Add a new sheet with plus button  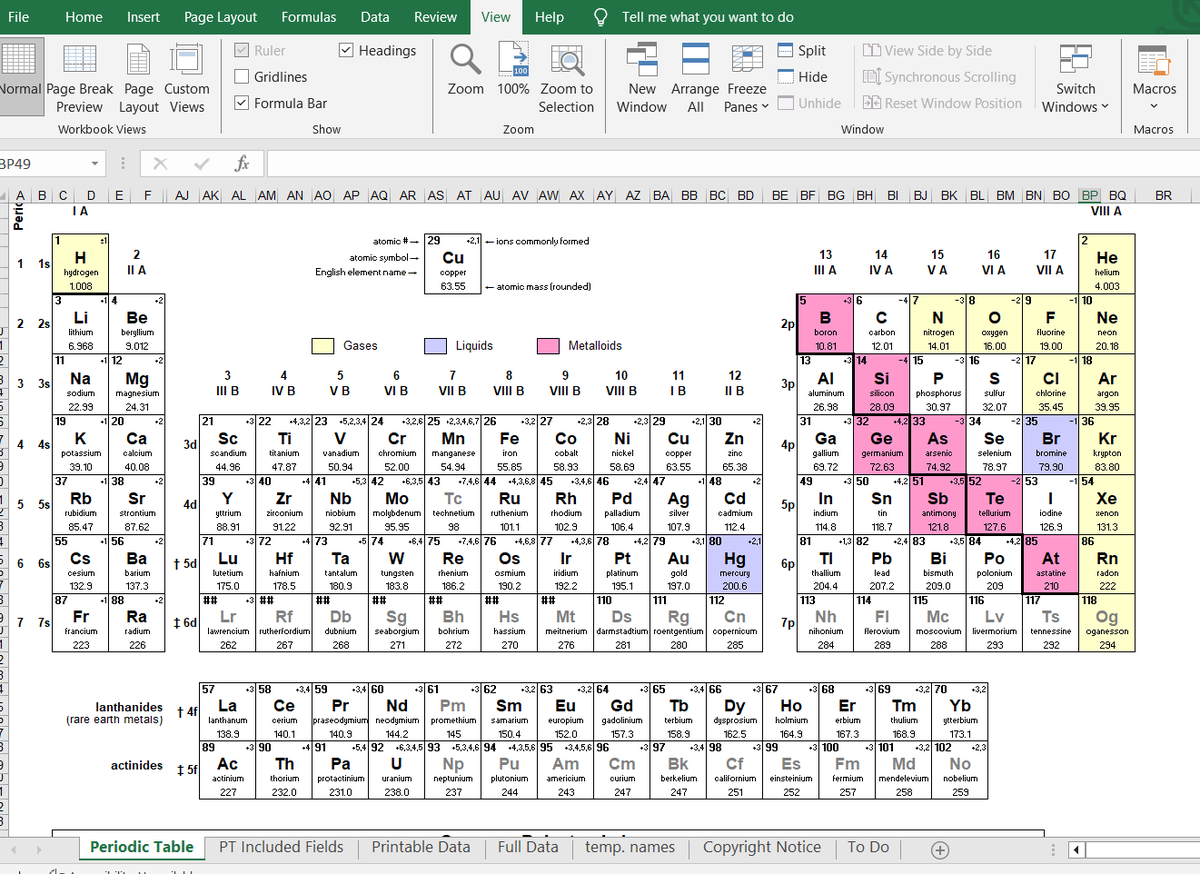(x=940, y=850)
